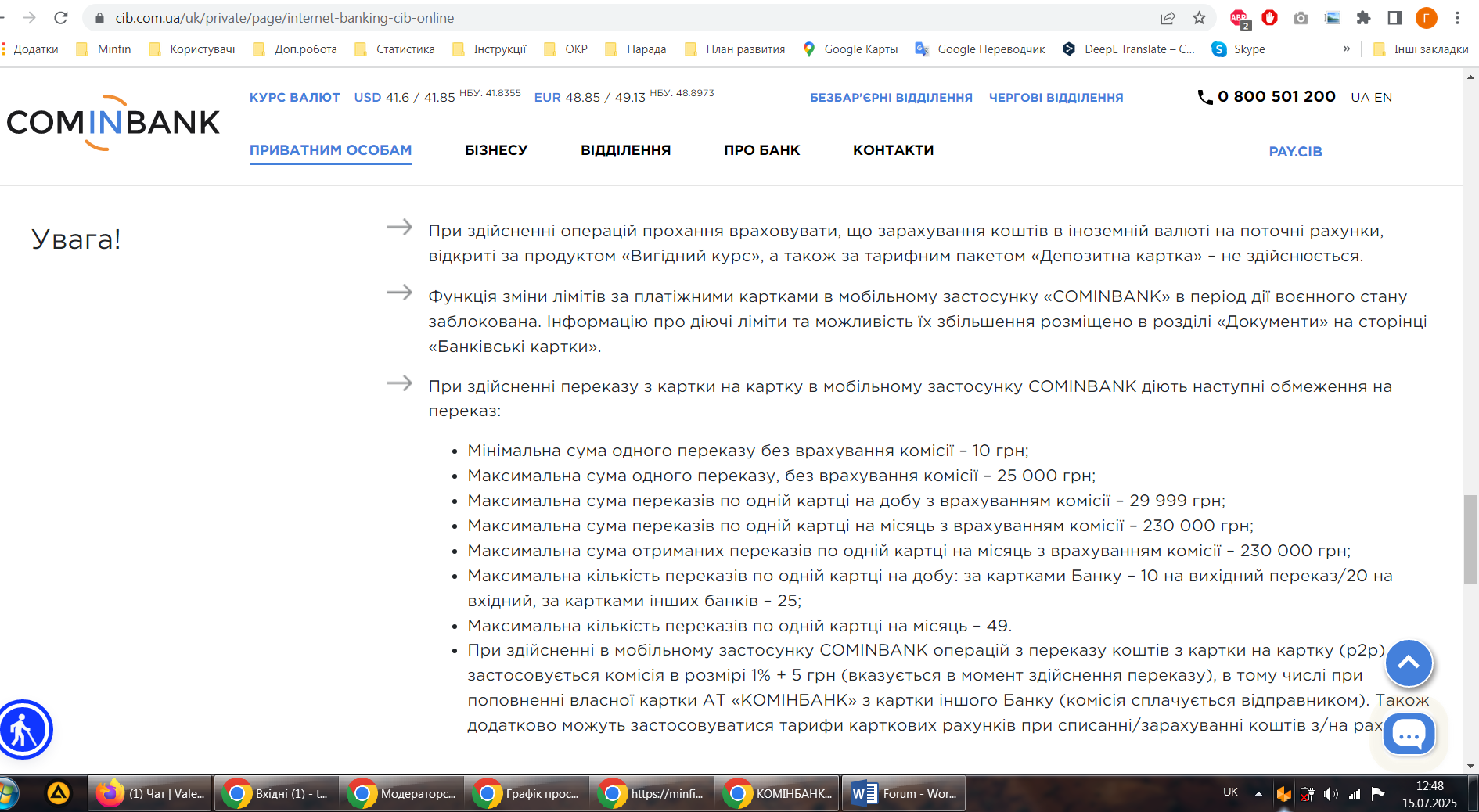
Task: Click the site lock icon in the address bar
Action: point(99,17)
